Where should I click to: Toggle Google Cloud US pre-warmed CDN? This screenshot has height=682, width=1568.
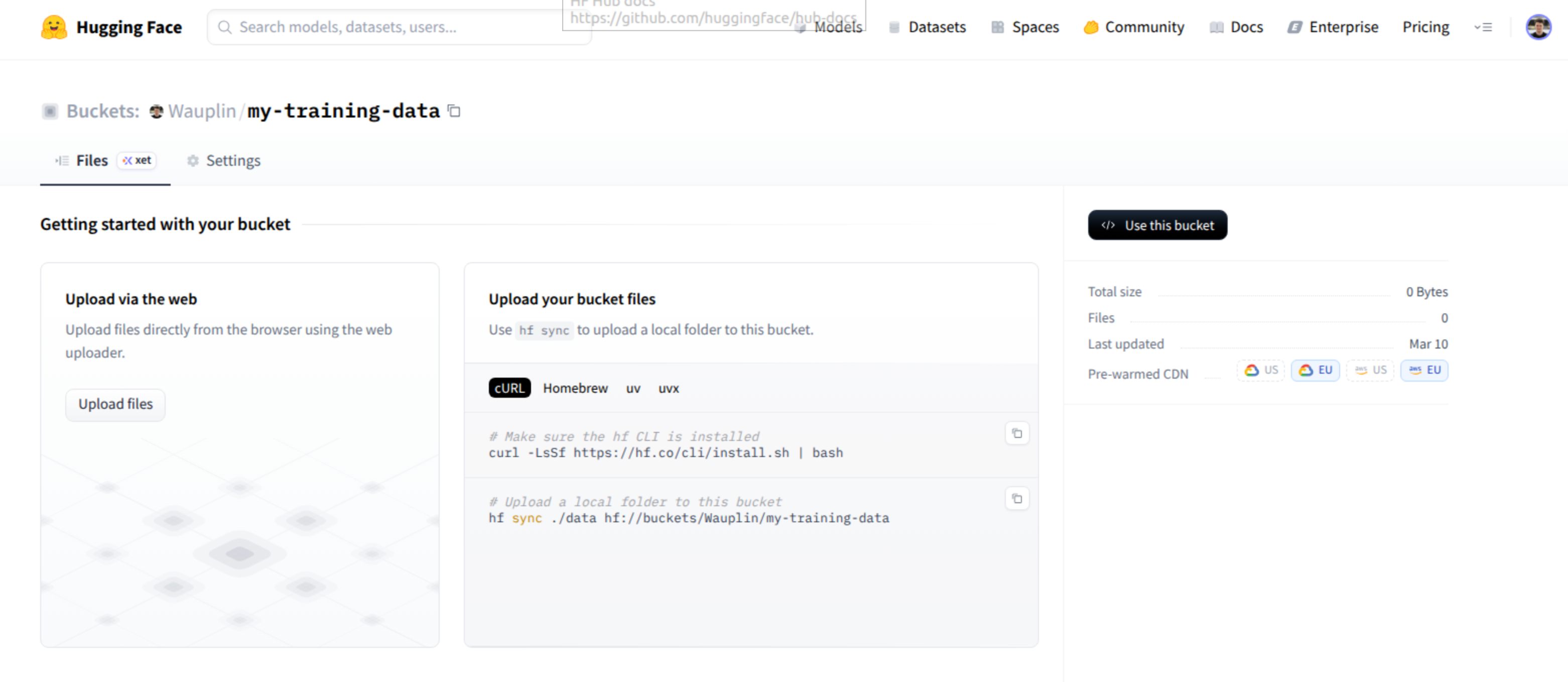(x=1261, y=370)
